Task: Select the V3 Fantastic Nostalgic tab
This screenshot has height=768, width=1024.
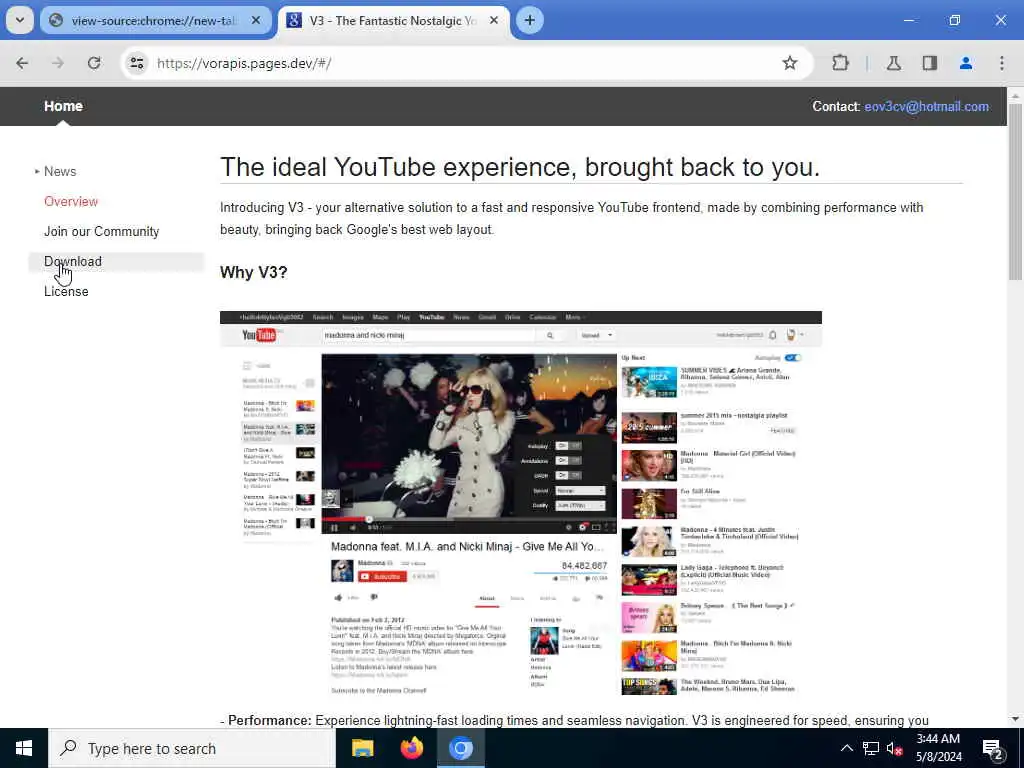Action: (392, 20)
